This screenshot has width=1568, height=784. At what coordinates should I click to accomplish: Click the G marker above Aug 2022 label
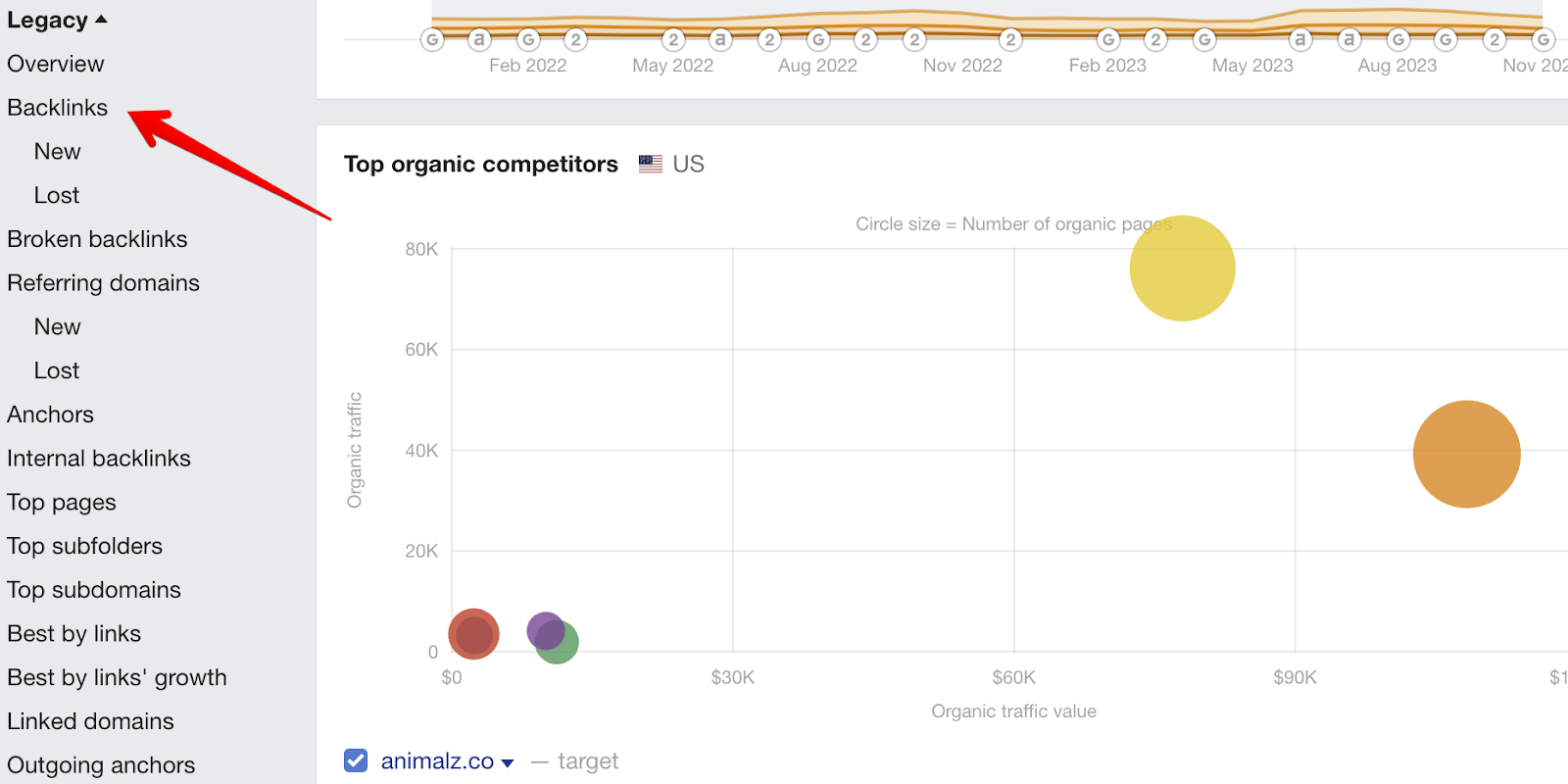[818, 40]
